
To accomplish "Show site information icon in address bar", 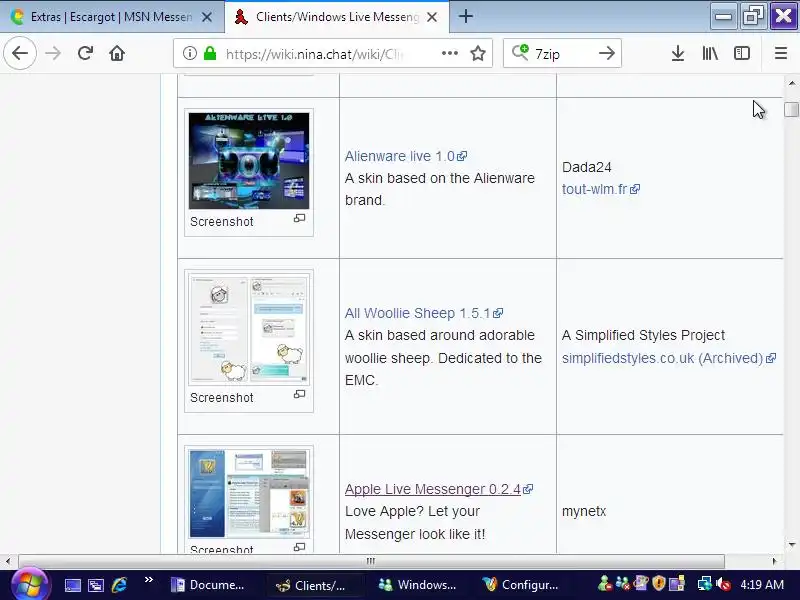I will point(190,53).
